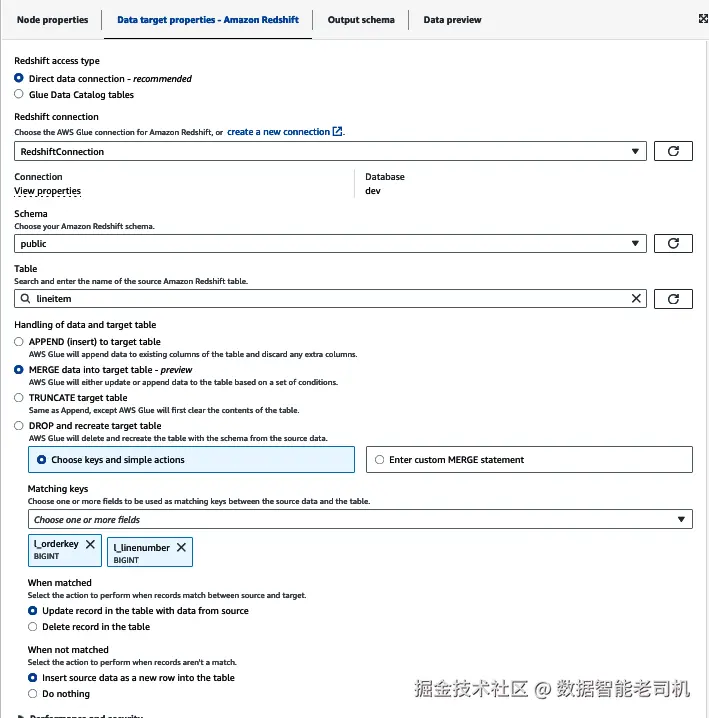Screen dimensions: 709x718
Task: Switch to the Output schema tab
Action: point(361,19)
